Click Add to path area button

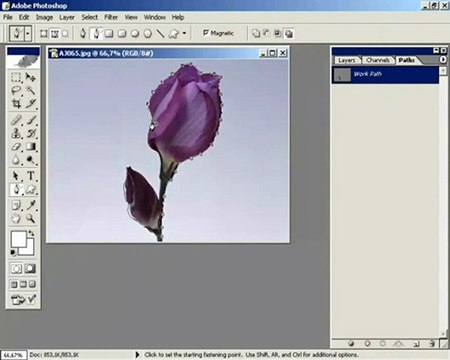(x=256, y=33)
